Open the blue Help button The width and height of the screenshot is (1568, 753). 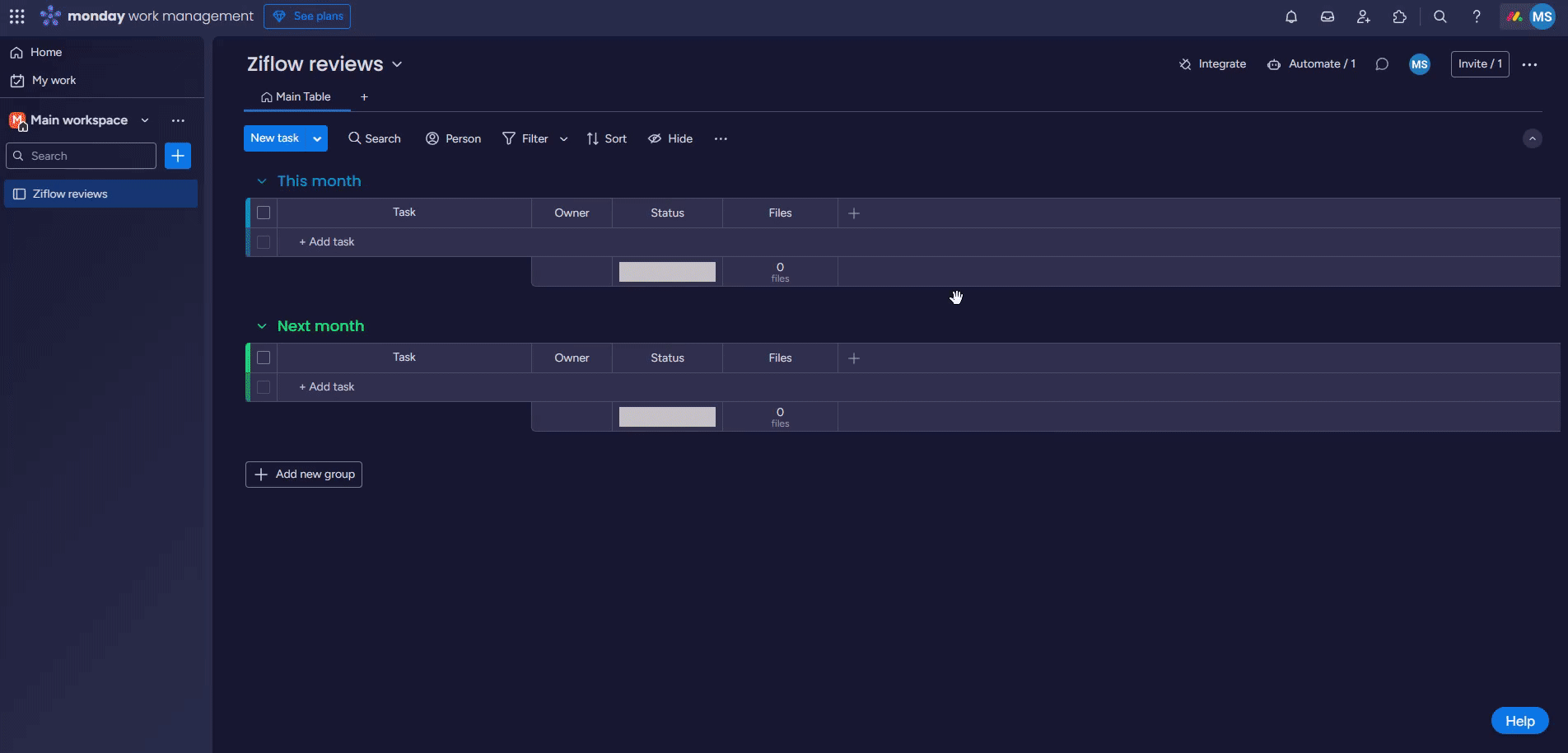pyautogui.click(x=1519, y=721)
